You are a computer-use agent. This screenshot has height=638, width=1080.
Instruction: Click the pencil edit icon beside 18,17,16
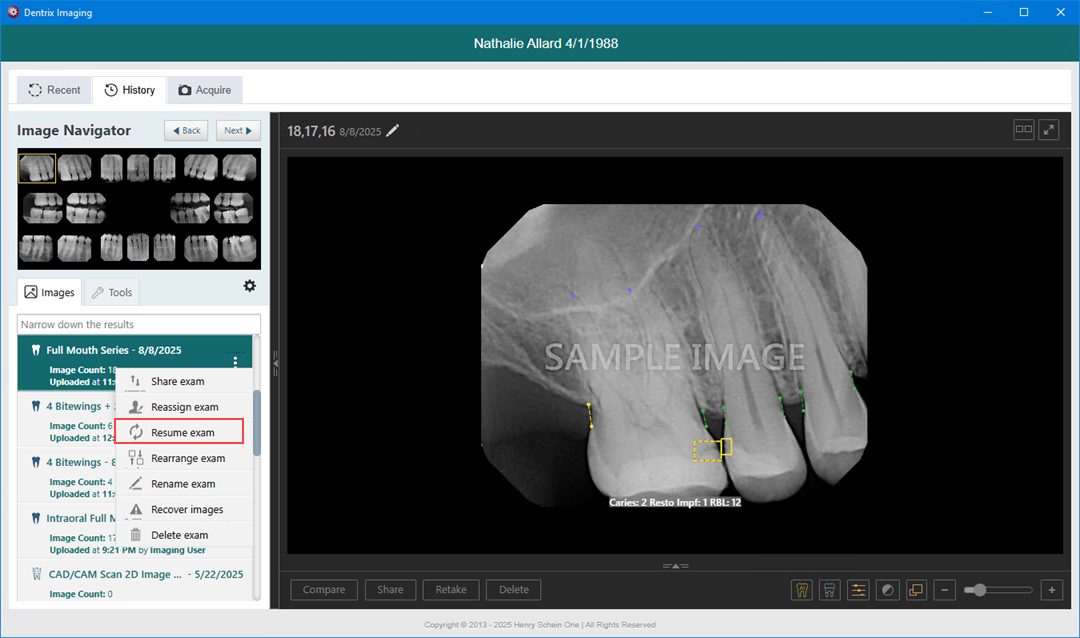pos(393,131)
